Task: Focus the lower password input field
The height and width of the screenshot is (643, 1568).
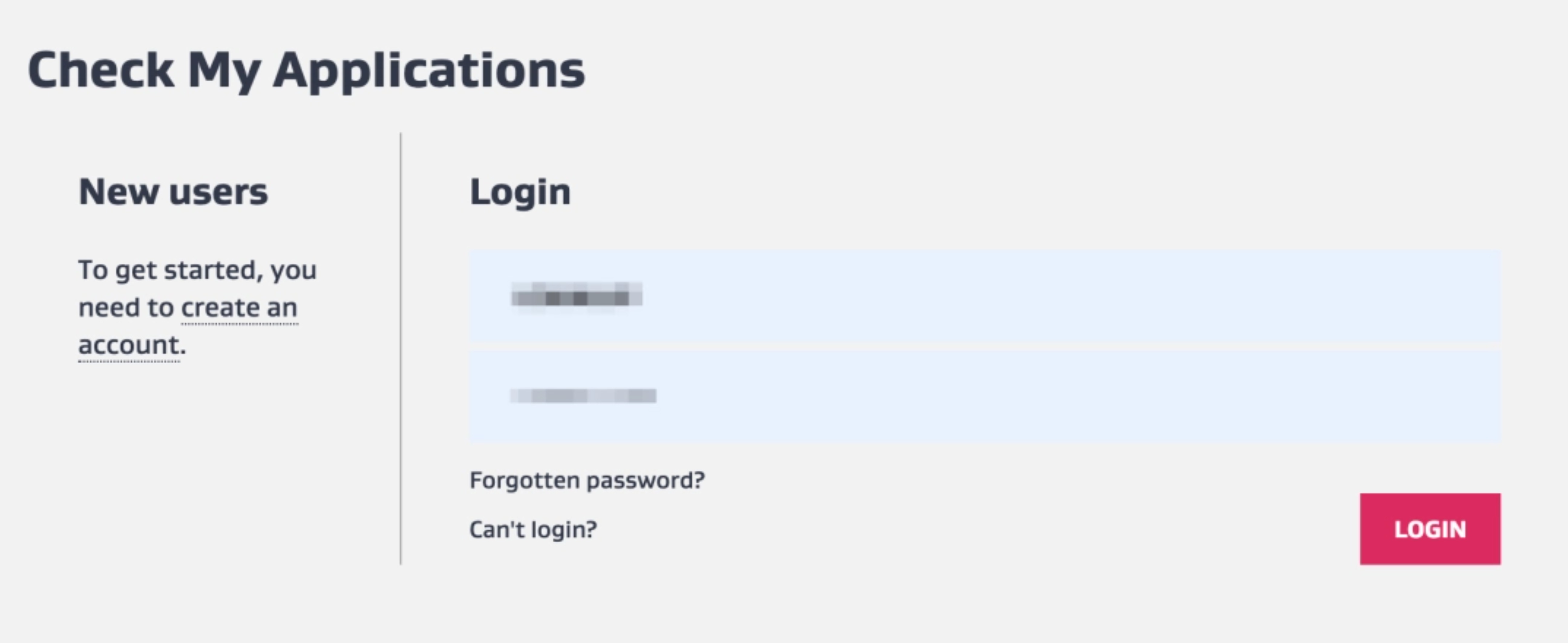Action: [x=985, y=396]
